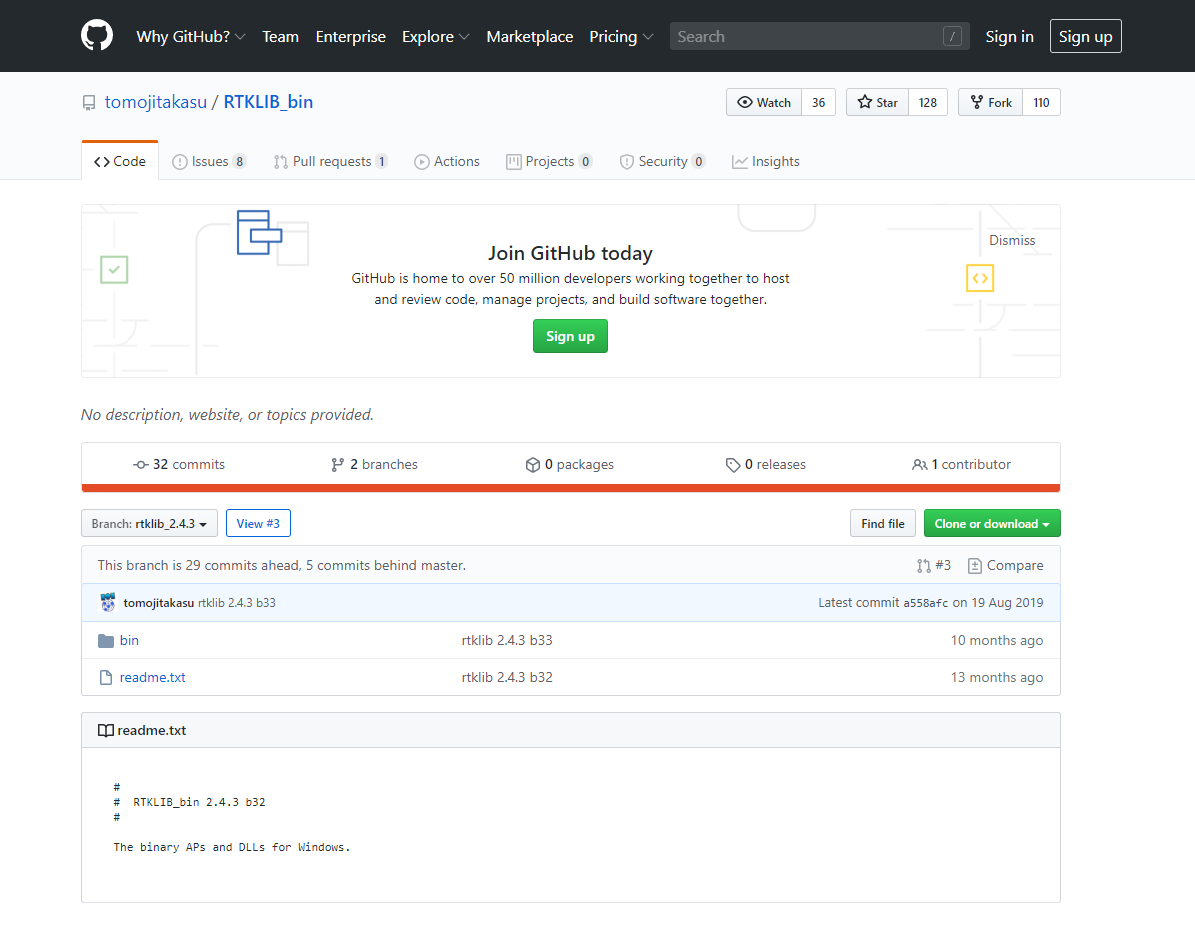Fork the repository with the Fork button

[990, 102]
